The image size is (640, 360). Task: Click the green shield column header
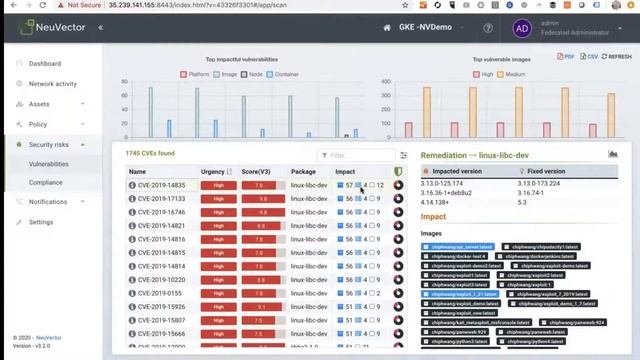(398, 171)
